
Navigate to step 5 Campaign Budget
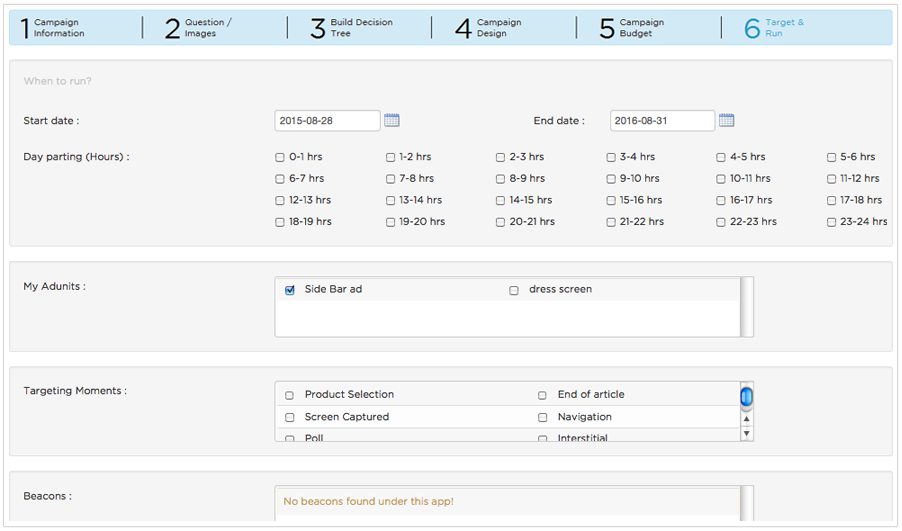[634, 28]
